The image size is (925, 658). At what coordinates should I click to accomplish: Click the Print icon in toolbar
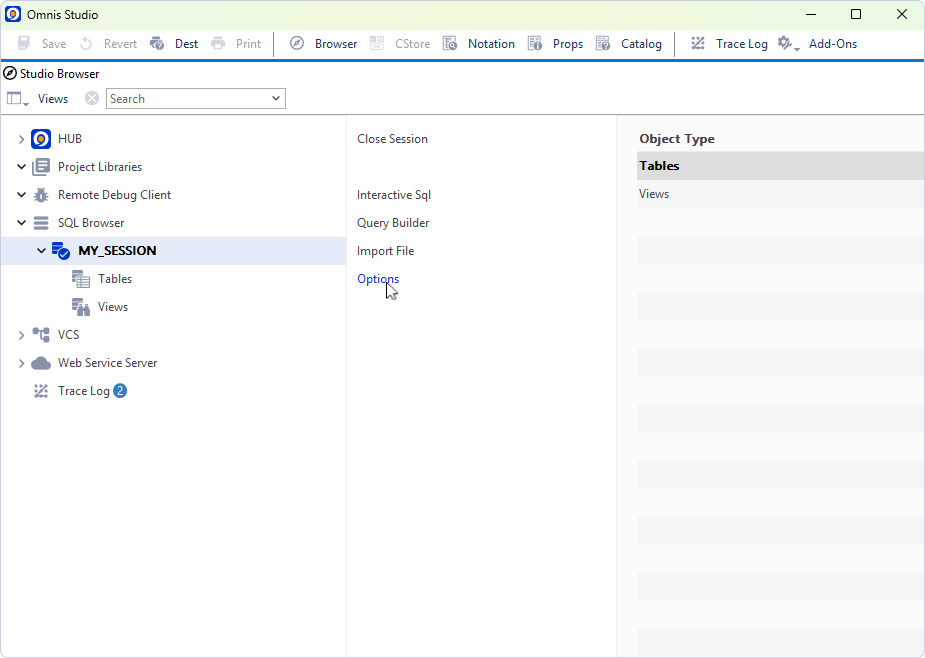point(218,44)
